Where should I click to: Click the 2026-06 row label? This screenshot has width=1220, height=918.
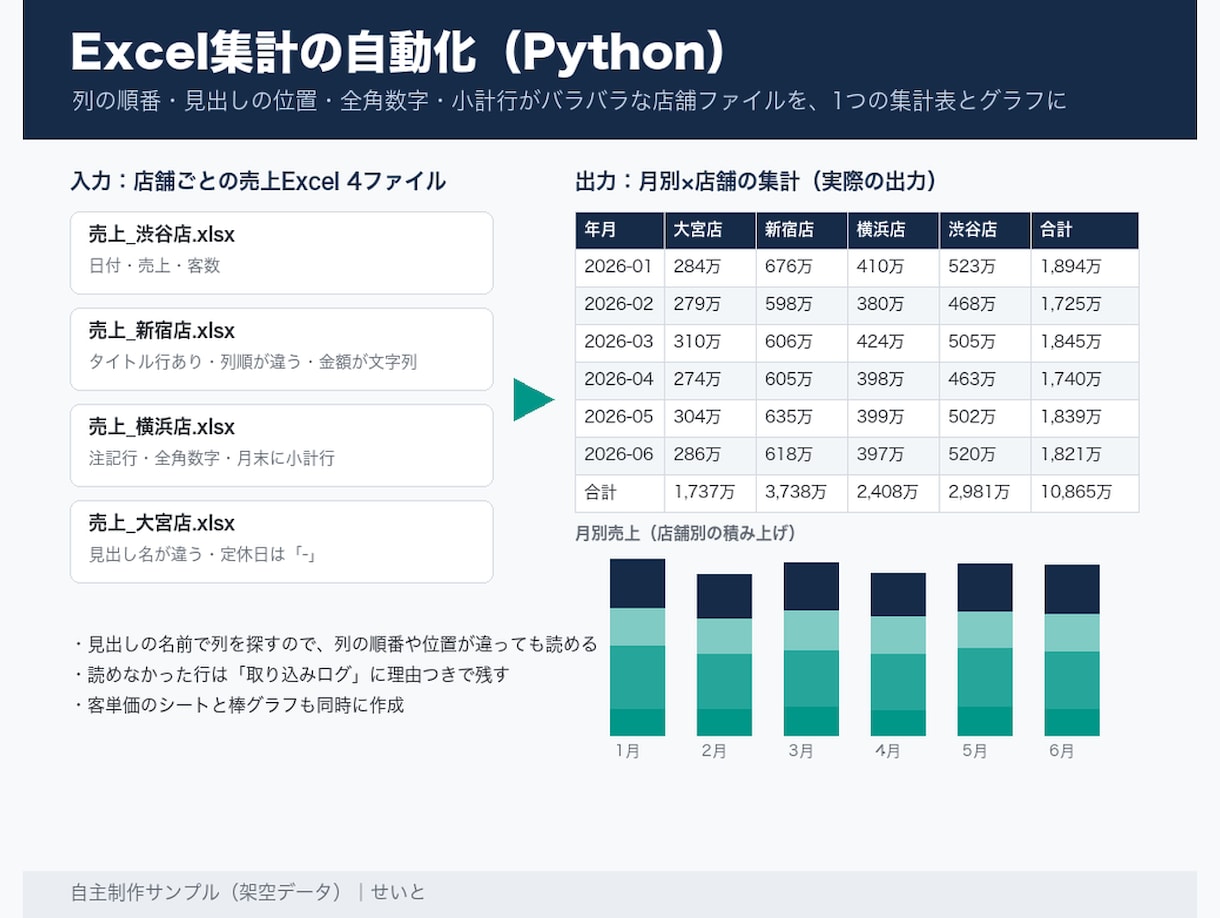(x=620, y=455)
